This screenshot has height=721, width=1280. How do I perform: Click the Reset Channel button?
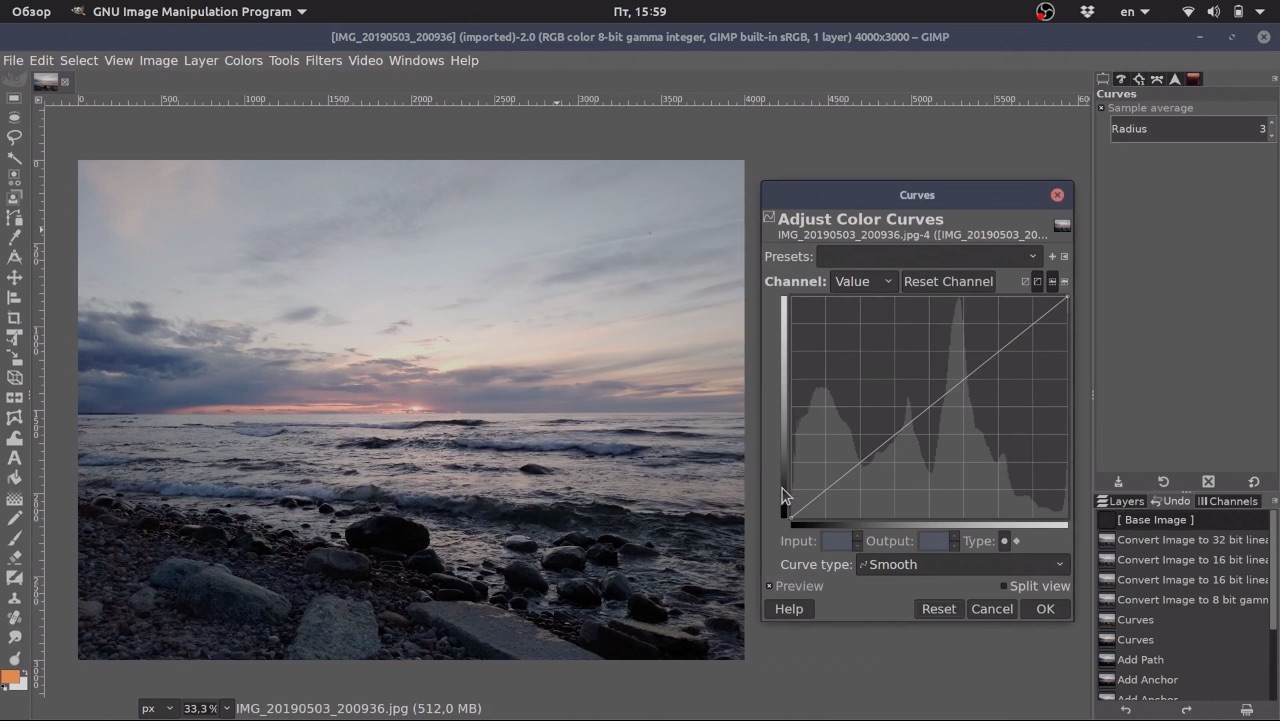pos(948,282)
